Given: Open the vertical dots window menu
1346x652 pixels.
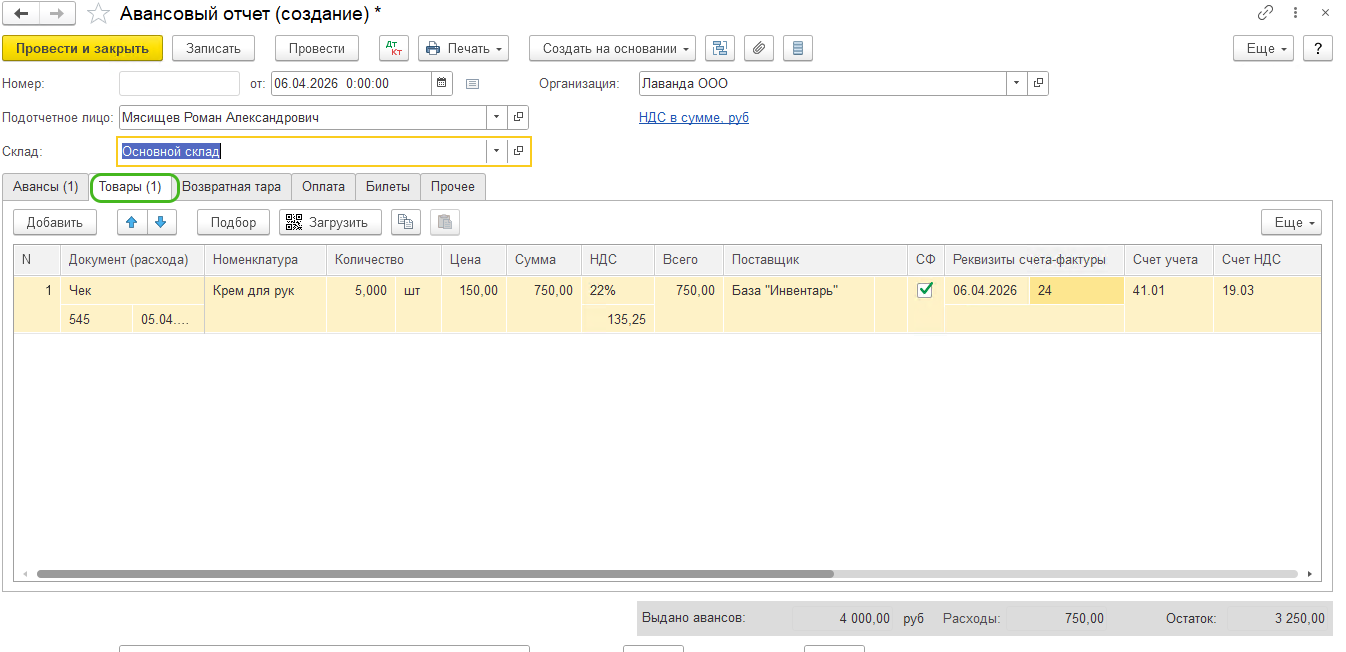Looking at the screenshot, I should pyautogui.click(x=1294, y=13).
